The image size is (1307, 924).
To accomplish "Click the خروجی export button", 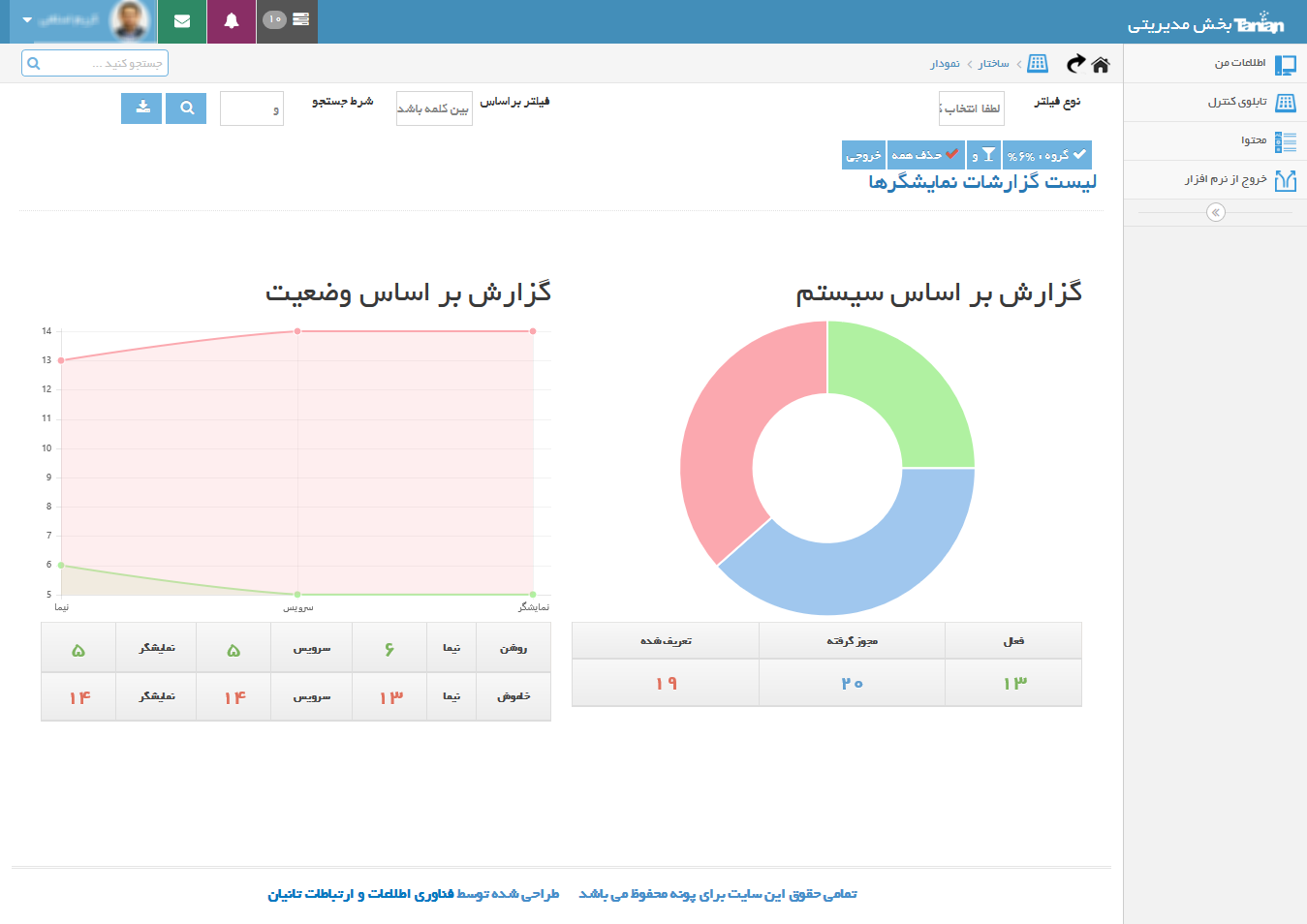I will click(863, 155).
